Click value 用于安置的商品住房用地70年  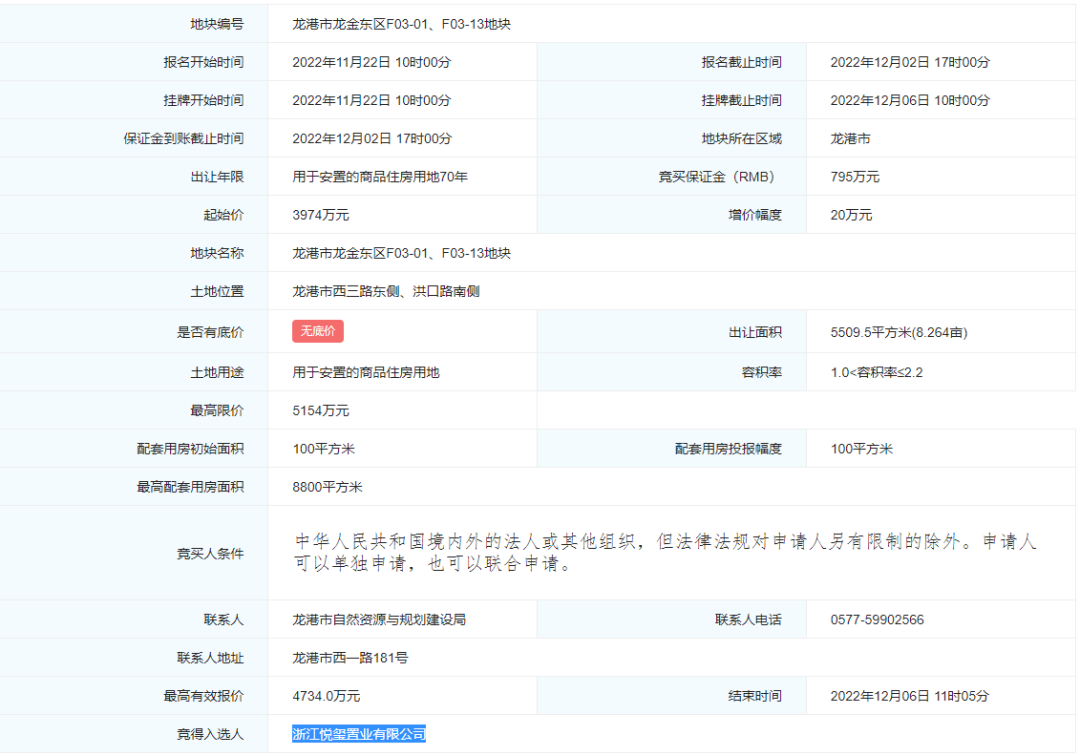pyautogui.click(x=380, y=177)
